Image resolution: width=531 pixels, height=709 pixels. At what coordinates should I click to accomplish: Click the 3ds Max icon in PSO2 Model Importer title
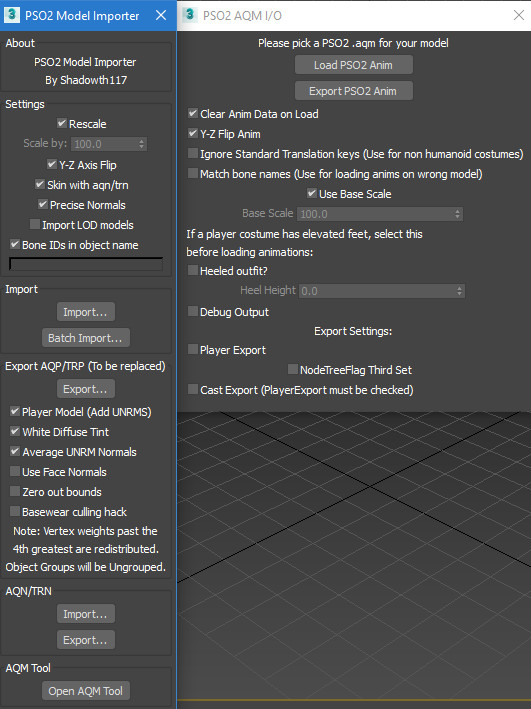pyautogui.click(x=12, y=15)
